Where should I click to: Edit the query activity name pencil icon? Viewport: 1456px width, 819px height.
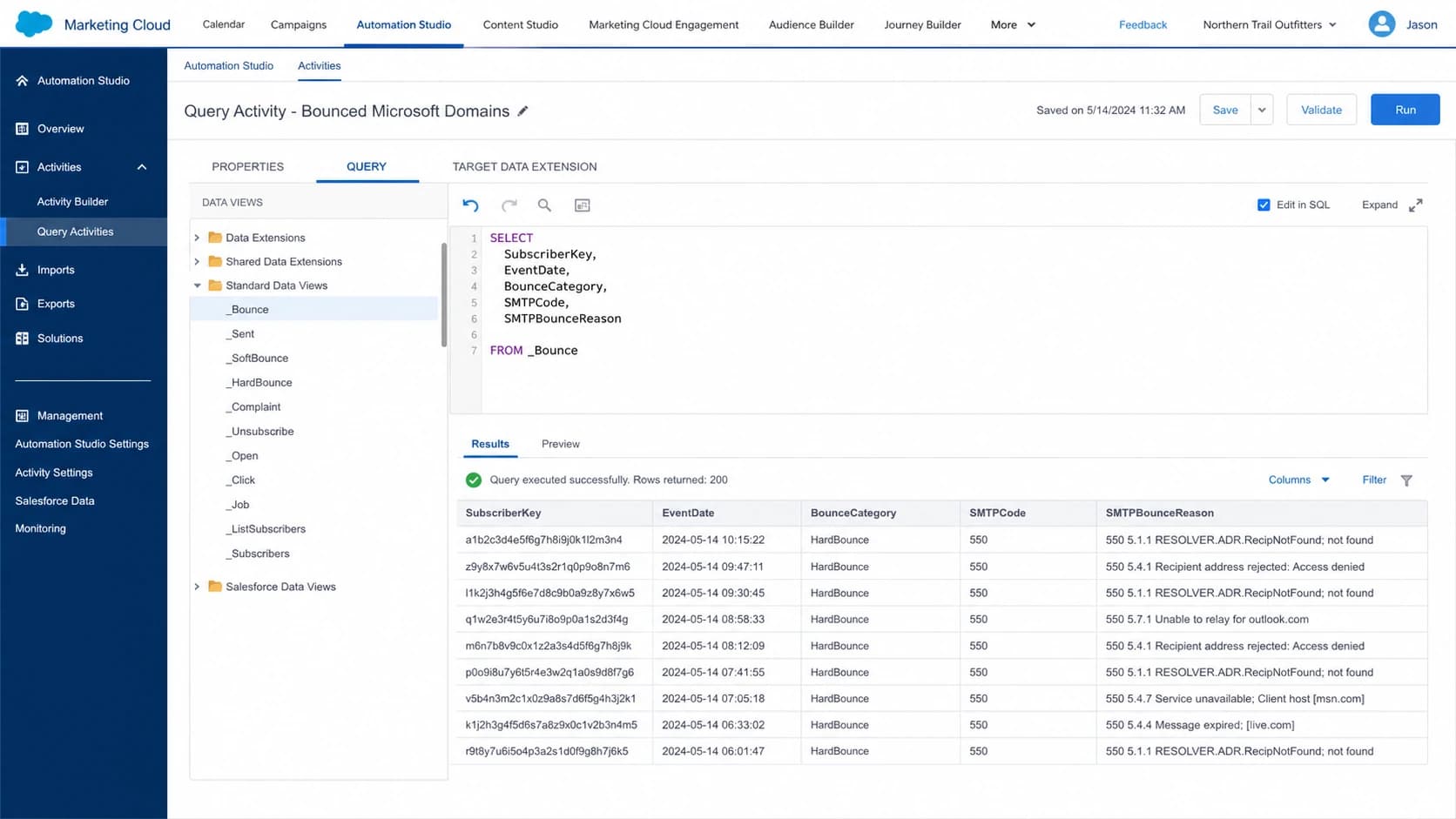pyautogui.click(x=522, y=111)
